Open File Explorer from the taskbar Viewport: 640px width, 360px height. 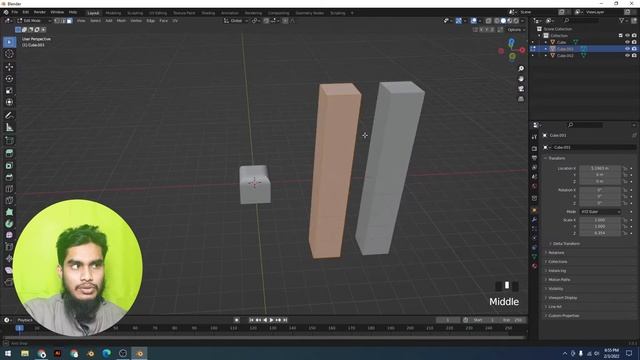[x=25, y=353]
